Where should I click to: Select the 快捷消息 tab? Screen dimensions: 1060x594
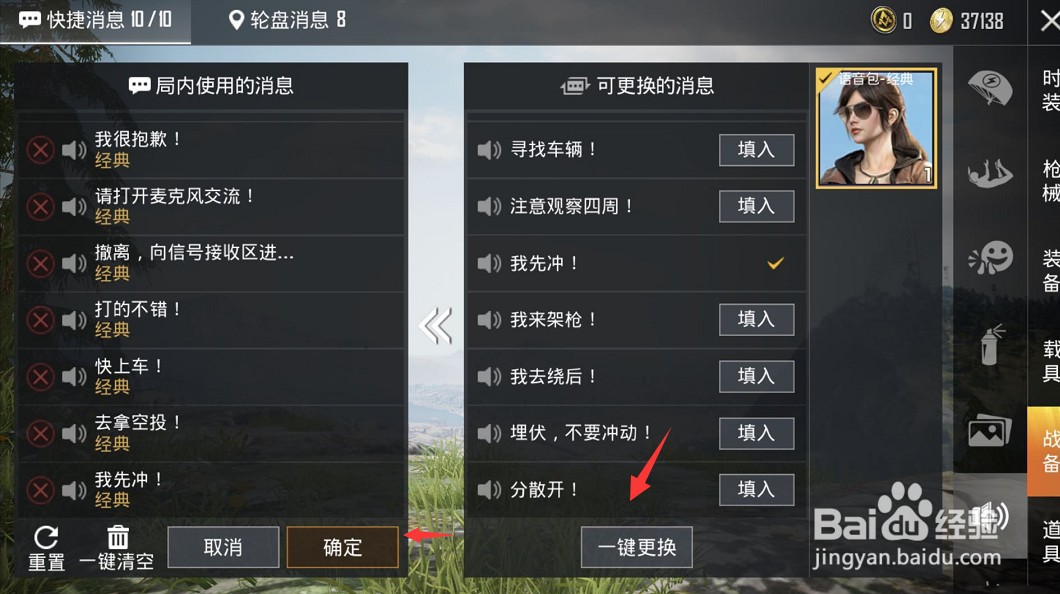coord(95,20)
